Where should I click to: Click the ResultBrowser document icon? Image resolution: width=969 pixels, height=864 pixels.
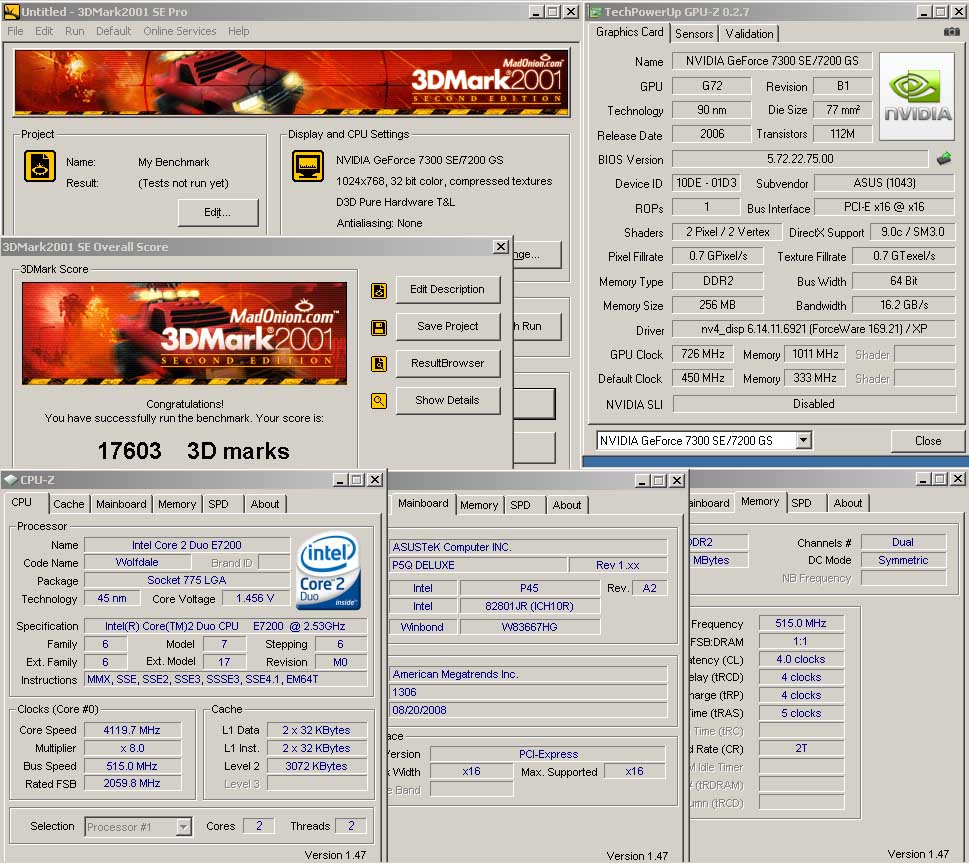click(x=379, y=364)
